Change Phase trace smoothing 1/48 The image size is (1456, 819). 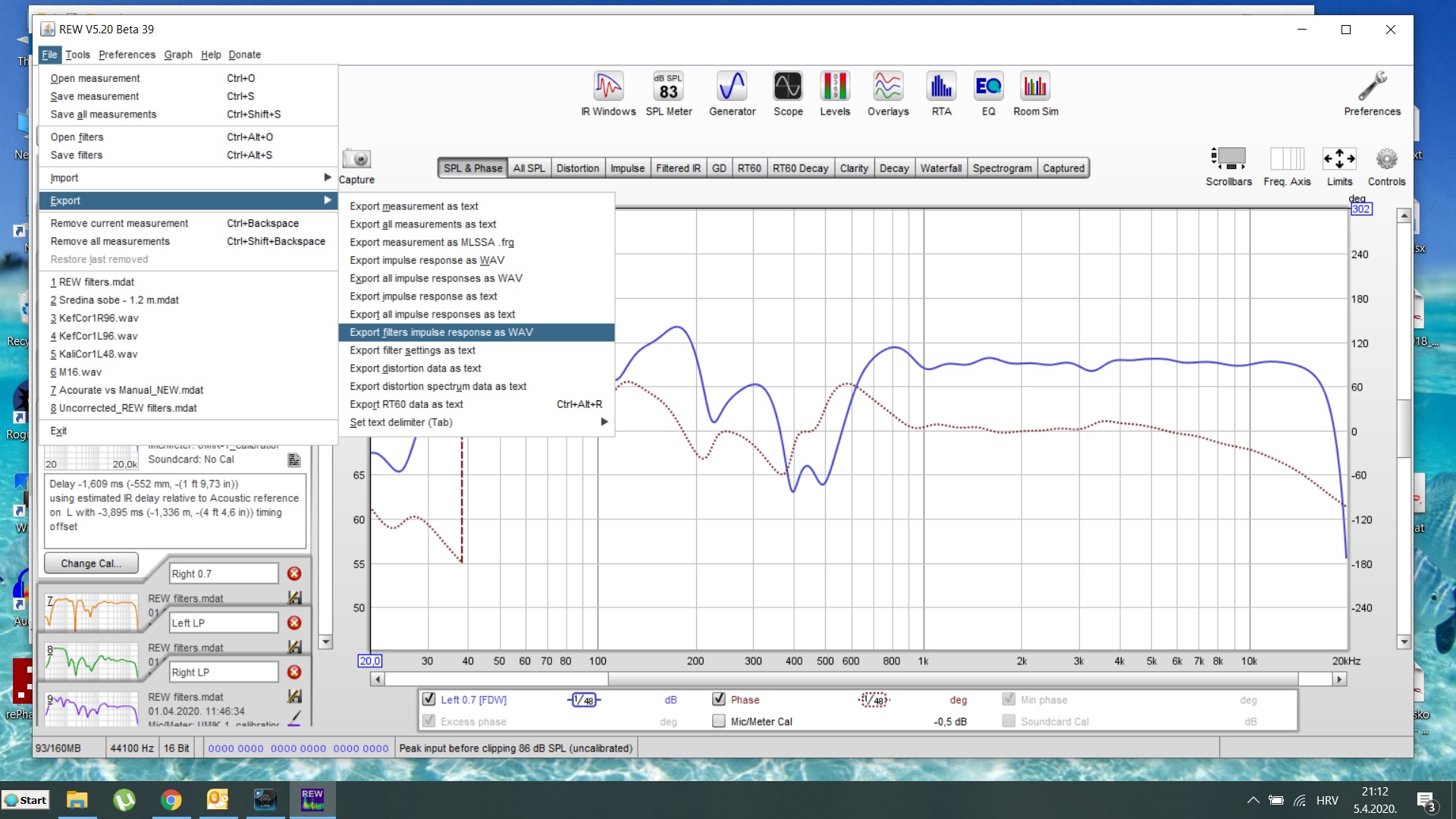(874, 700)
